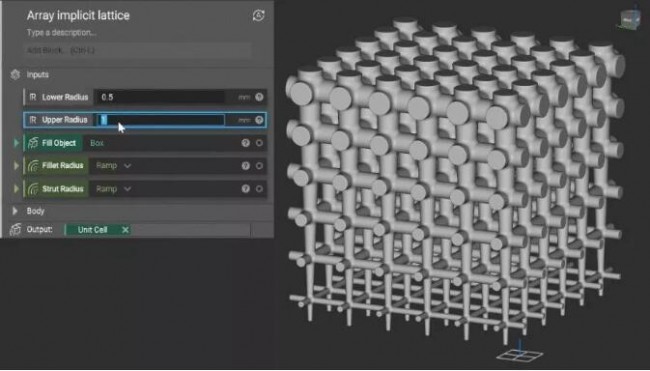650x371 pixels.
Task: Toggle the circle connector on Fill Object row
Action: click(x=259, y=143)
